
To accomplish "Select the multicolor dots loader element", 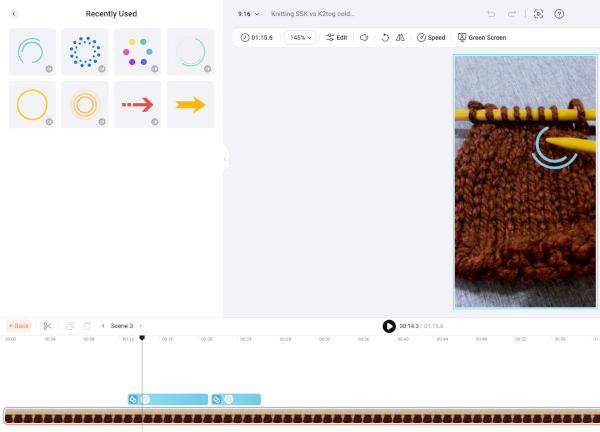I will 138,52.
